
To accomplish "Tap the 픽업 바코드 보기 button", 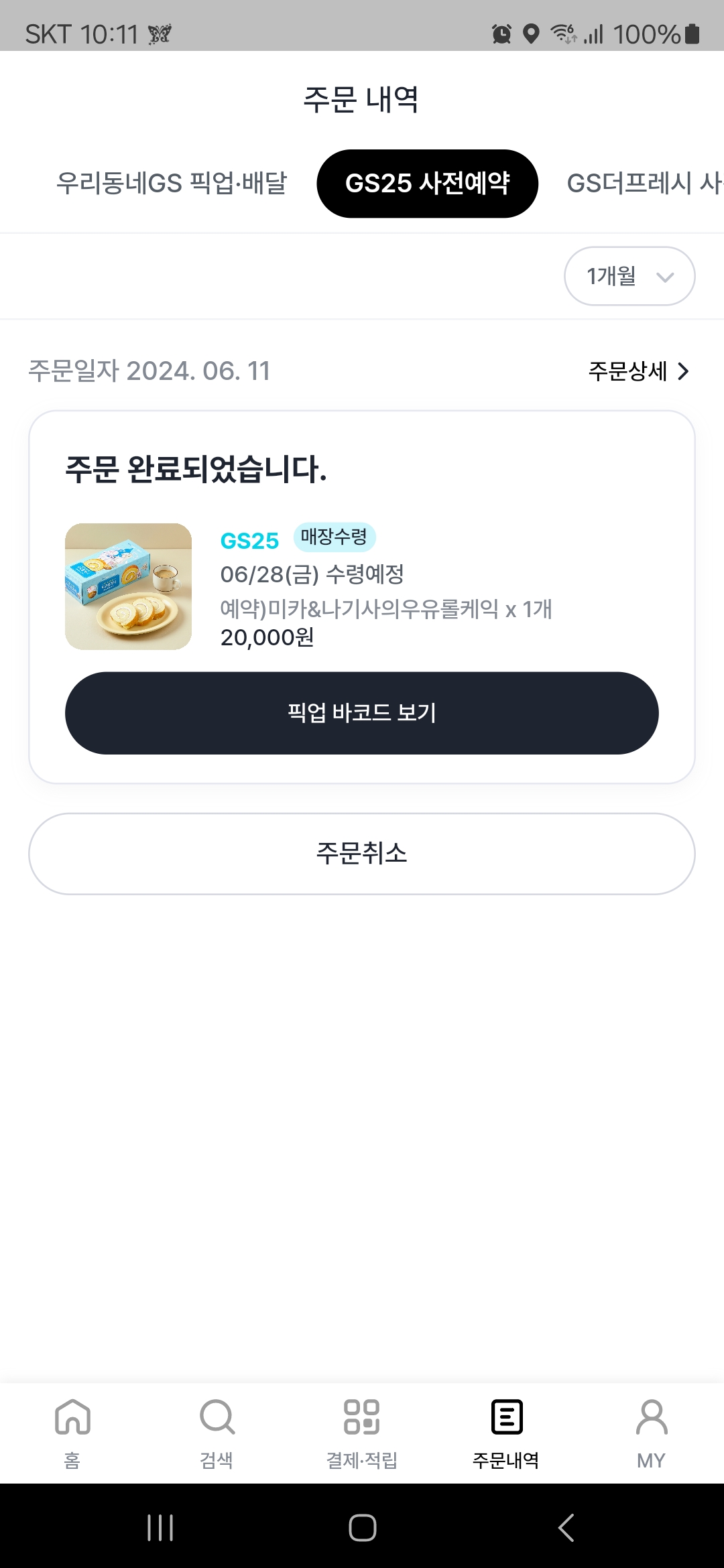I will tap(362, 713).
